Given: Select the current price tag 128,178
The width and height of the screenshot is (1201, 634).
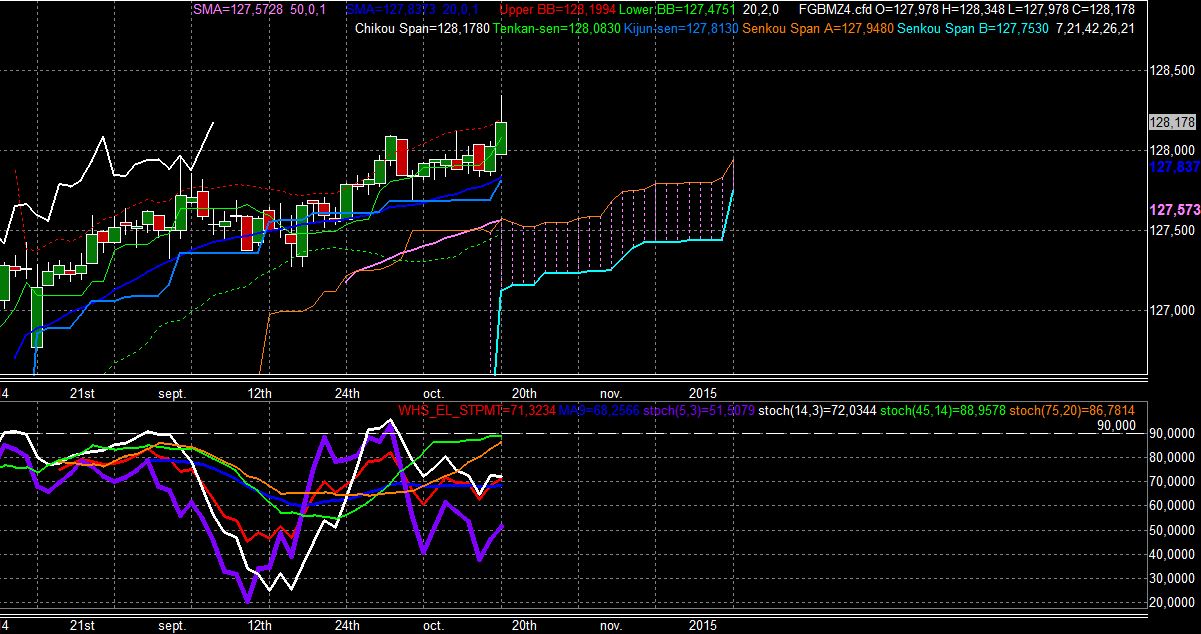Looking at the screenshot, I should [x=1173, y=122].
